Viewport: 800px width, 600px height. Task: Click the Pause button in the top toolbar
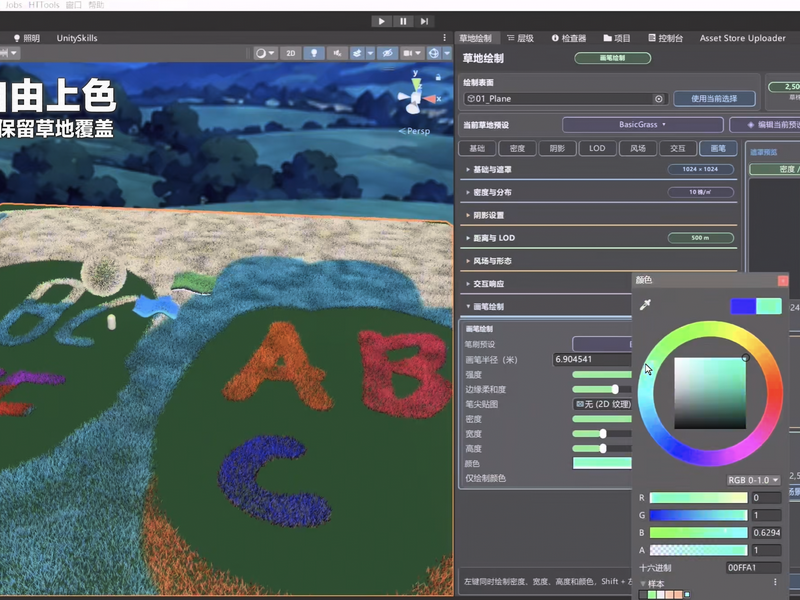[403, 21]
